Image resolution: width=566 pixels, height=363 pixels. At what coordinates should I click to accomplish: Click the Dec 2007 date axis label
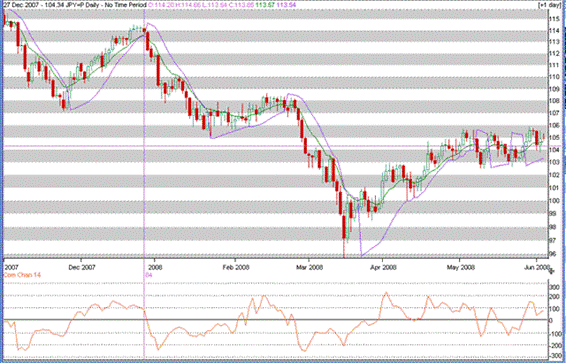(82, 267)
